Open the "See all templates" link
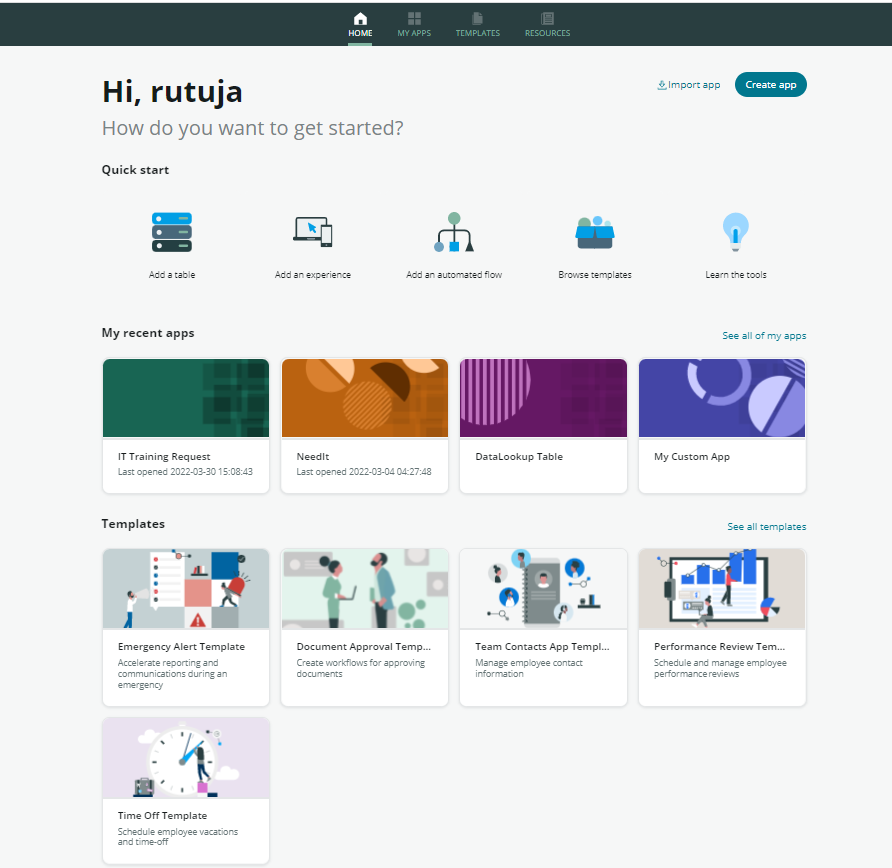This screenshot has width=892, height=868. click(766, 526)
